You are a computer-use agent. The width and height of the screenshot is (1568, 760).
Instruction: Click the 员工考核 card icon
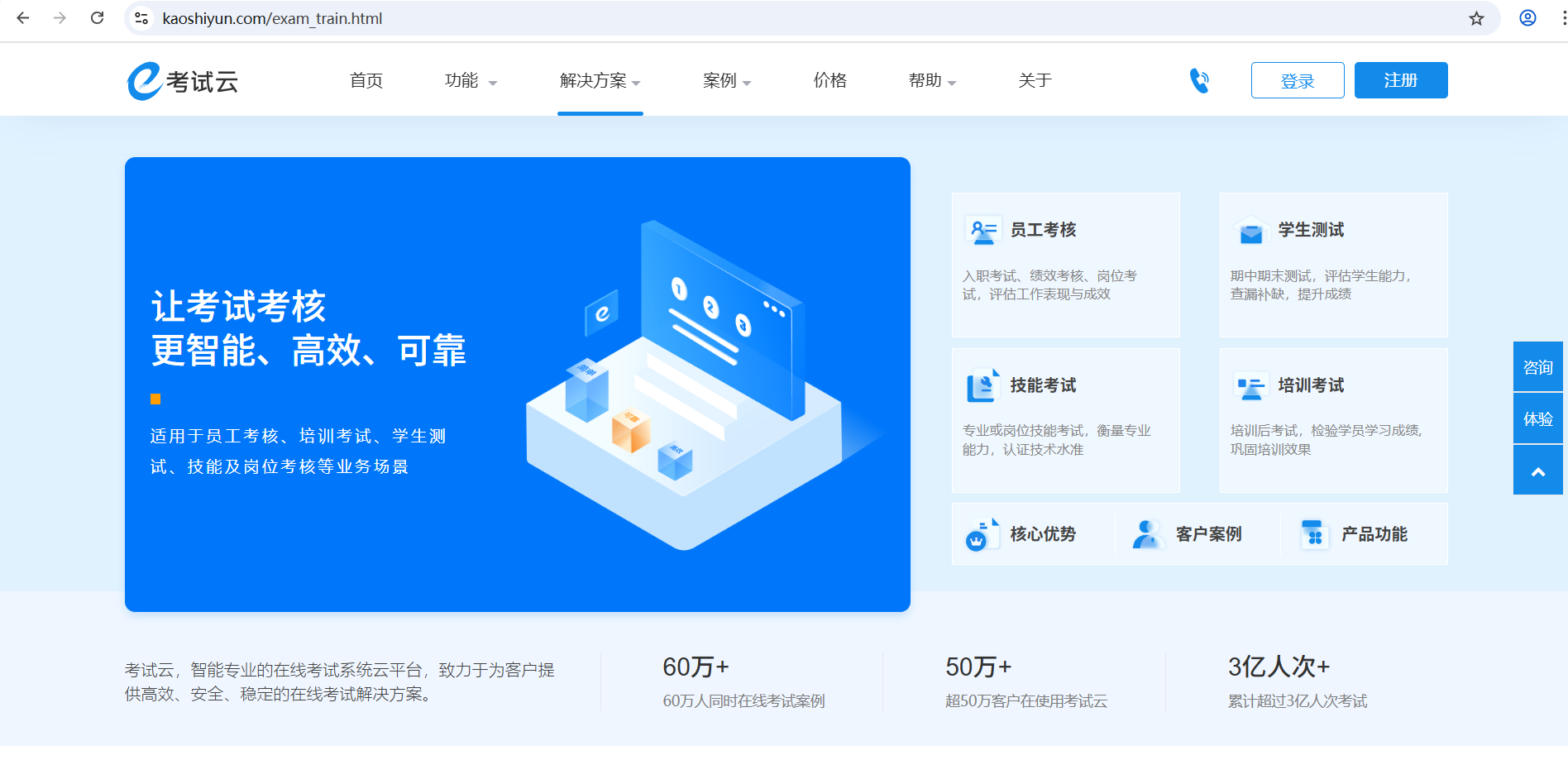(982, 231)
